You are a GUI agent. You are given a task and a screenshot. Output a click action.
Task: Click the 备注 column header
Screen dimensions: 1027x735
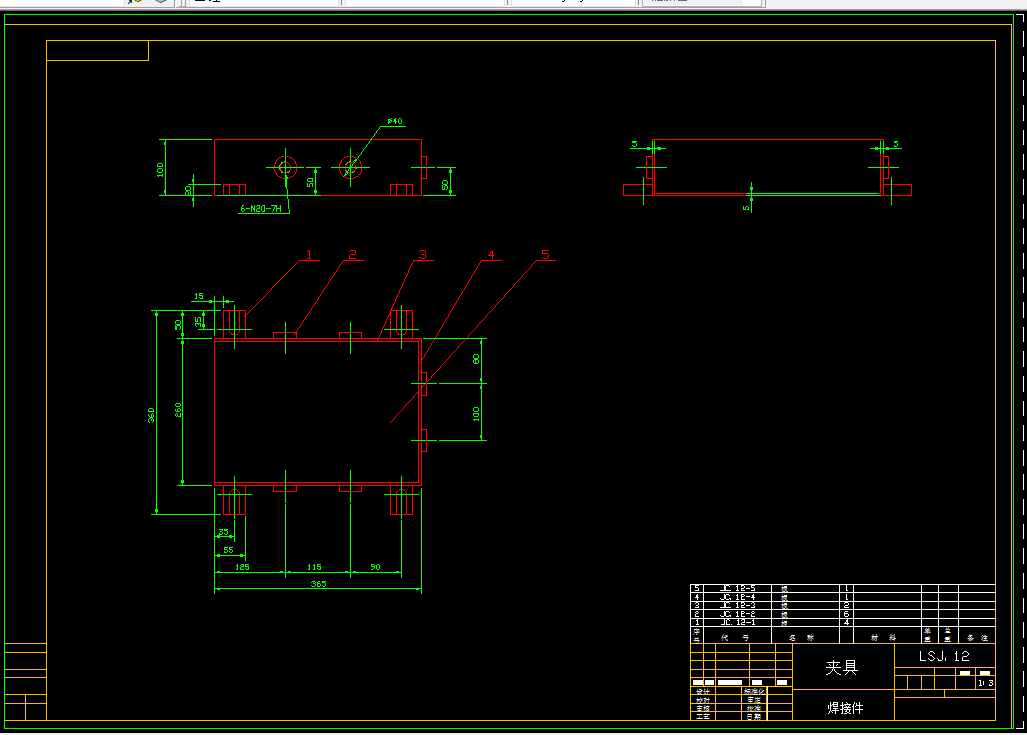977,637
